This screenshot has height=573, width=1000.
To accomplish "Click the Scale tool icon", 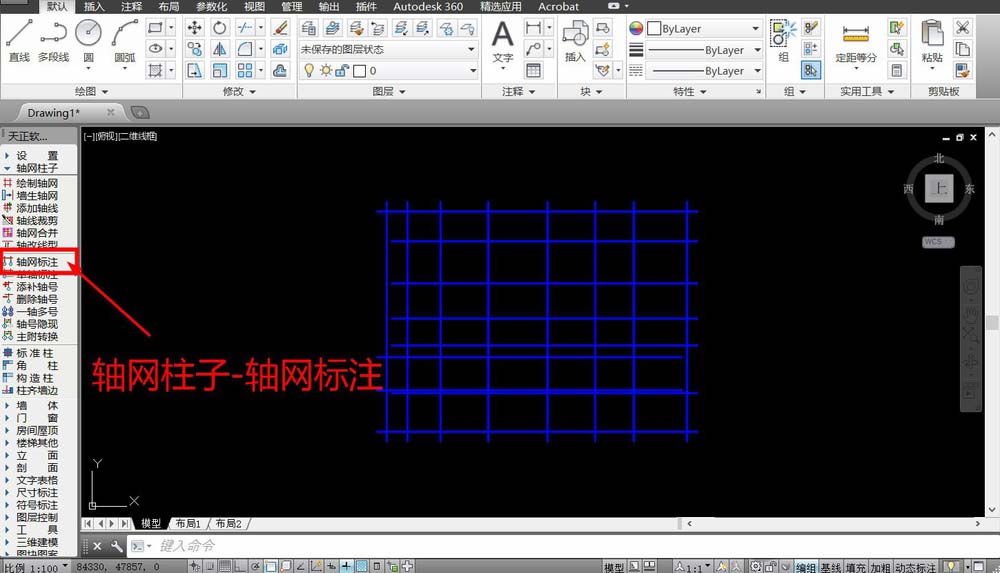I will (219, 70).
